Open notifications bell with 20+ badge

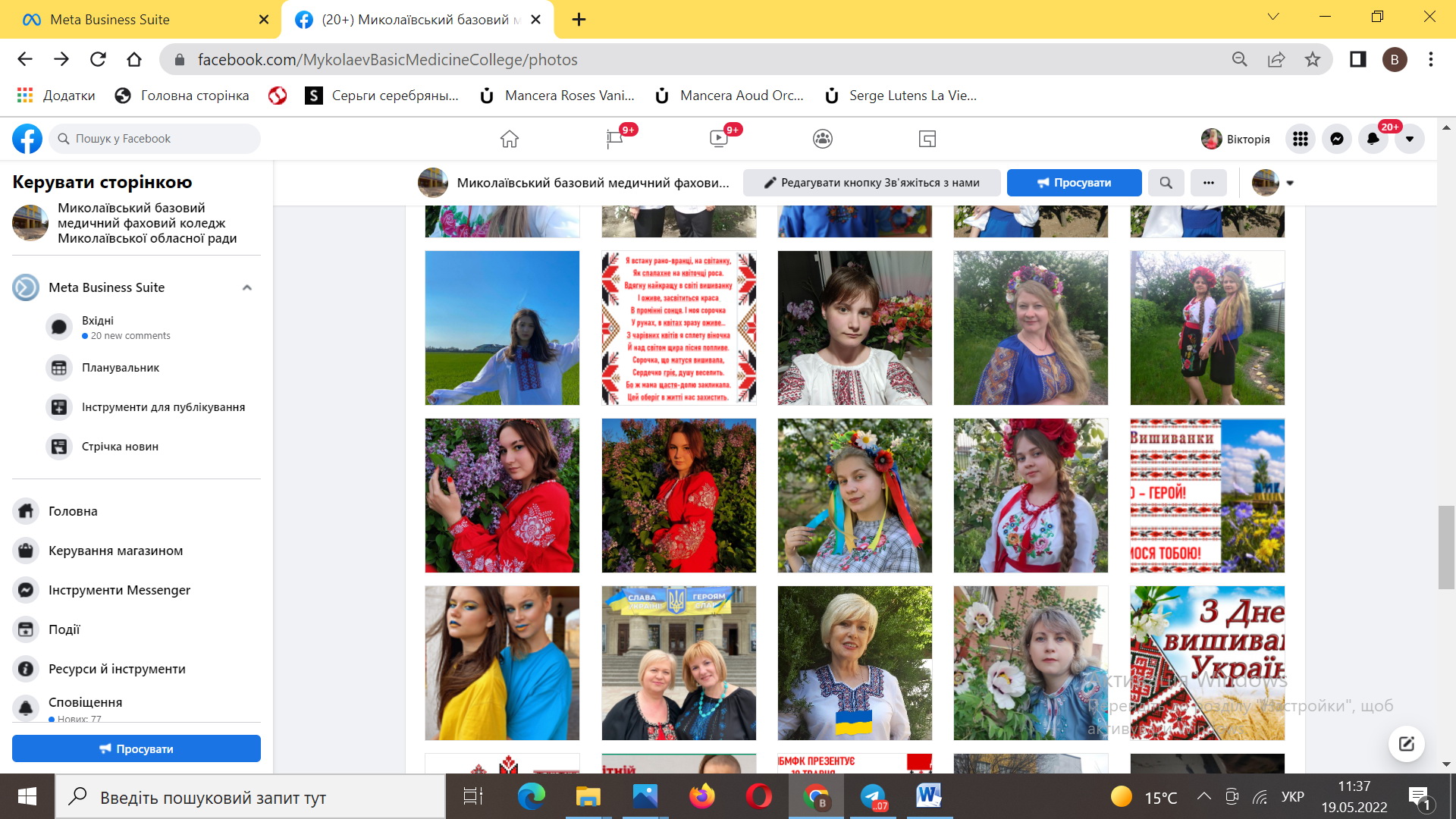click(x=1373, y=139)
